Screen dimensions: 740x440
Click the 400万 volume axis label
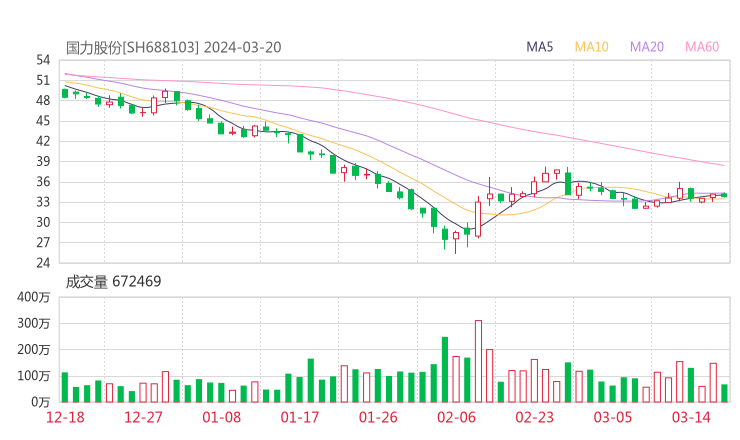34,297
